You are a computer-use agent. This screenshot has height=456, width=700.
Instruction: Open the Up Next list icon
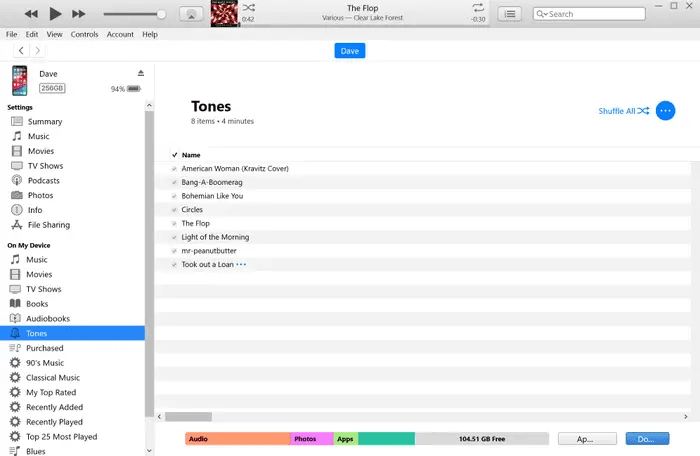click(x=511, y=14)
